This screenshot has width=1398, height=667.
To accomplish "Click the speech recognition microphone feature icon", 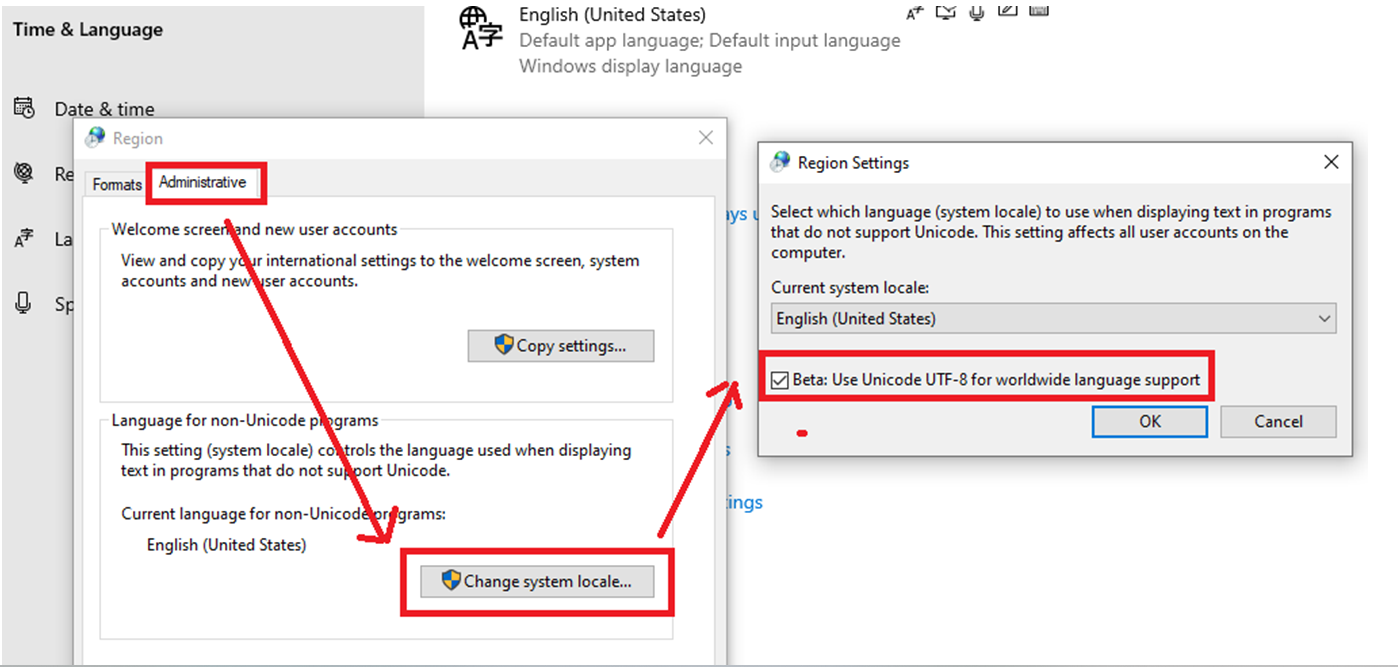I will tap(976, 12).
